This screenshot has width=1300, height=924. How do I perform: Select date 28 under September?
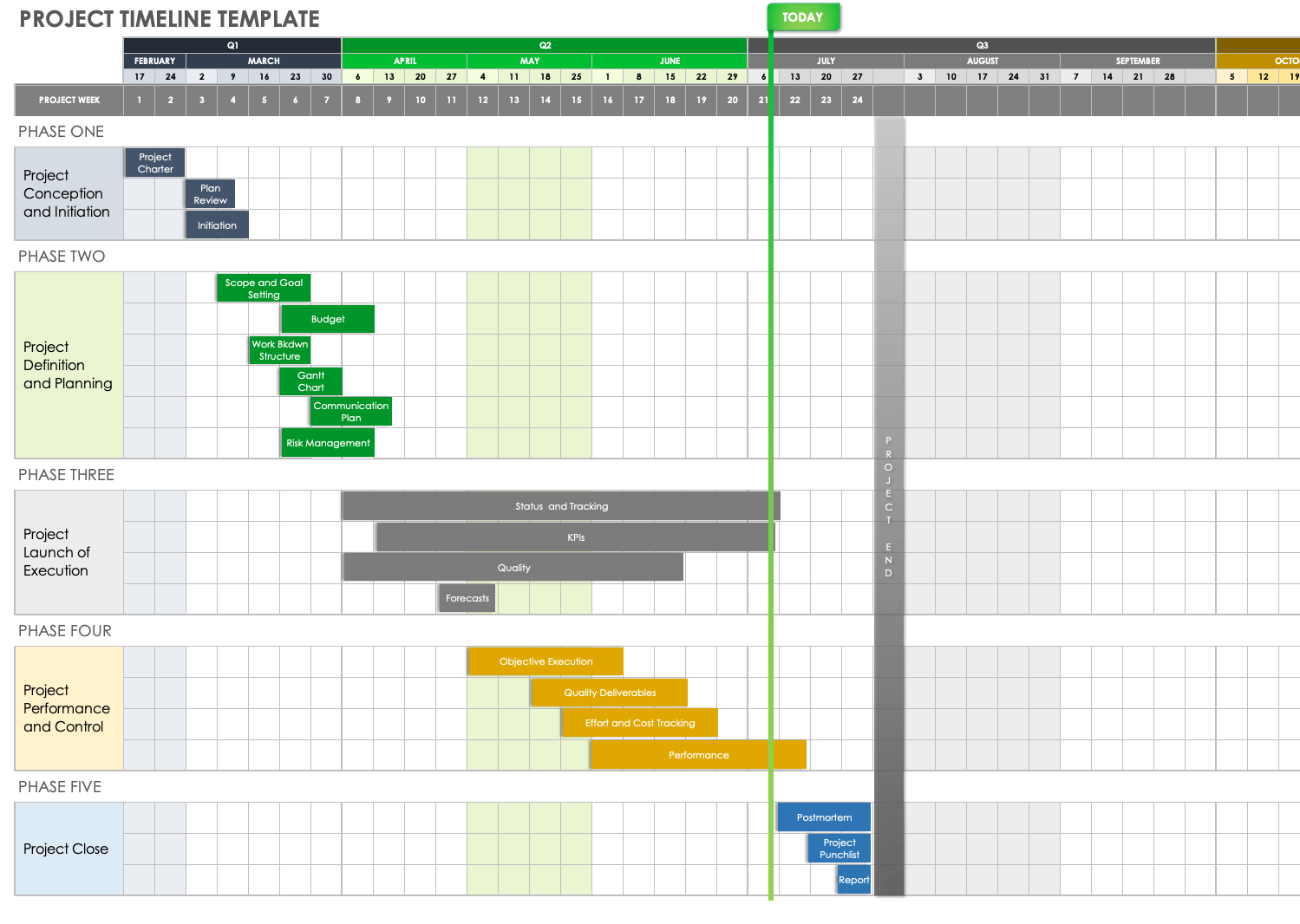1170,76
